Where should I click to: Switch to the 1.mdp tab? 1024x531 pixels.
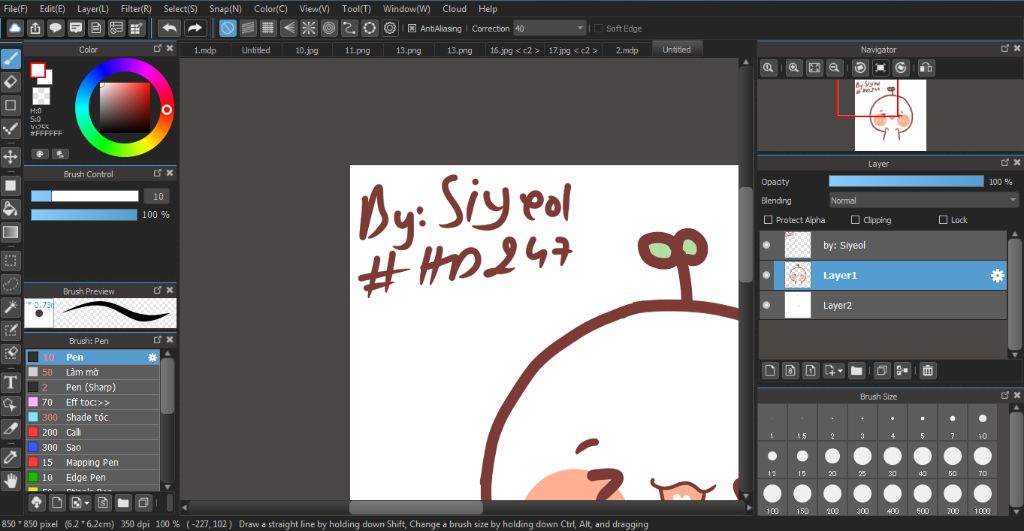205,50
